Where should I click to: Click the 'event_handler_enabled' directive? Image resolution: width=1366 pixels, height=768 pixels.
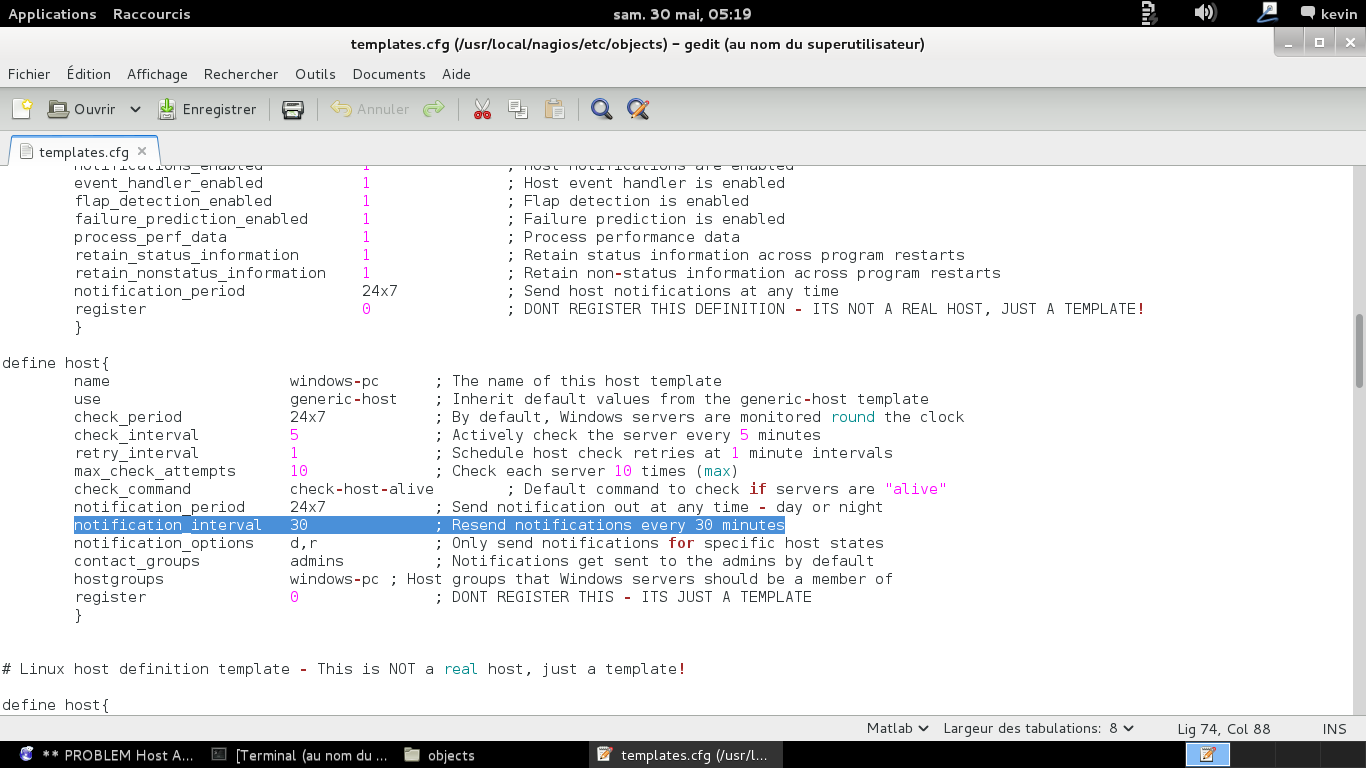coord(168,183)
